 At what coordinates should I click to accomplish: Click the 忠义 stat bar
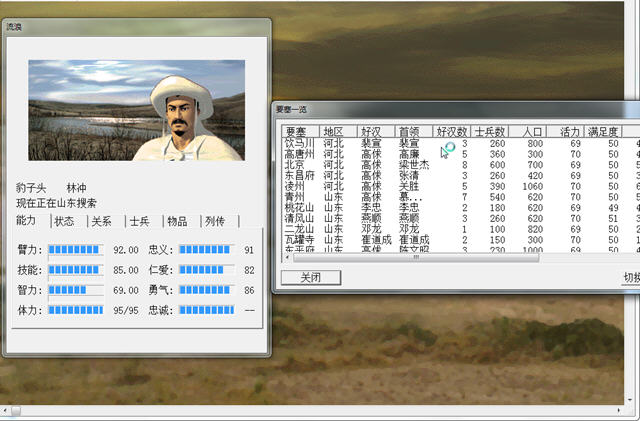207,249
